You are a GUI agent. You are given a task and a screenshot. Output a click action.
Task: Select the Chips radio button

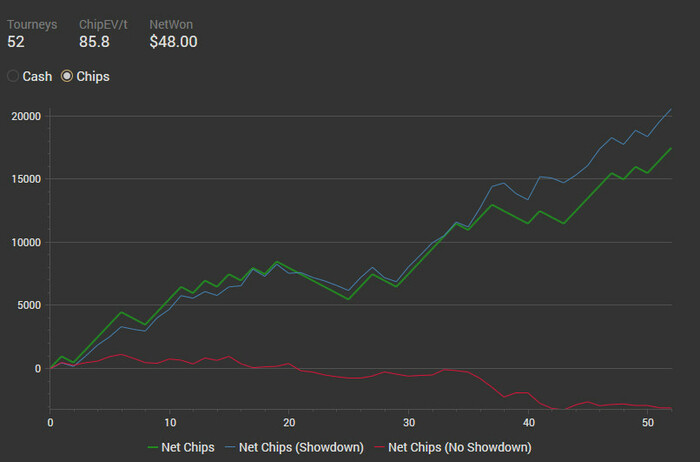[67, 76]
